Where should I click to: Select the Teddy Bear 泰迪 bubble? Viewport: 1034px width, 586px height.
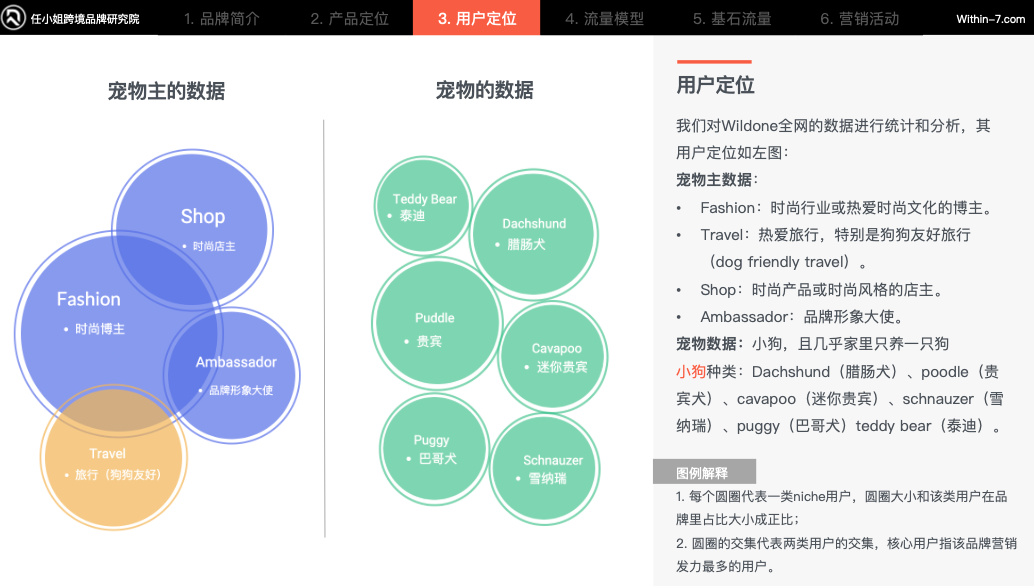(423, 206)
